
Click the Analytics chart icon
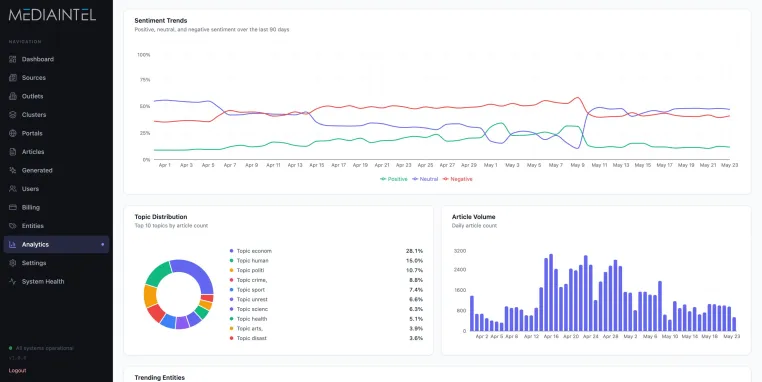[x=13, y=244]
